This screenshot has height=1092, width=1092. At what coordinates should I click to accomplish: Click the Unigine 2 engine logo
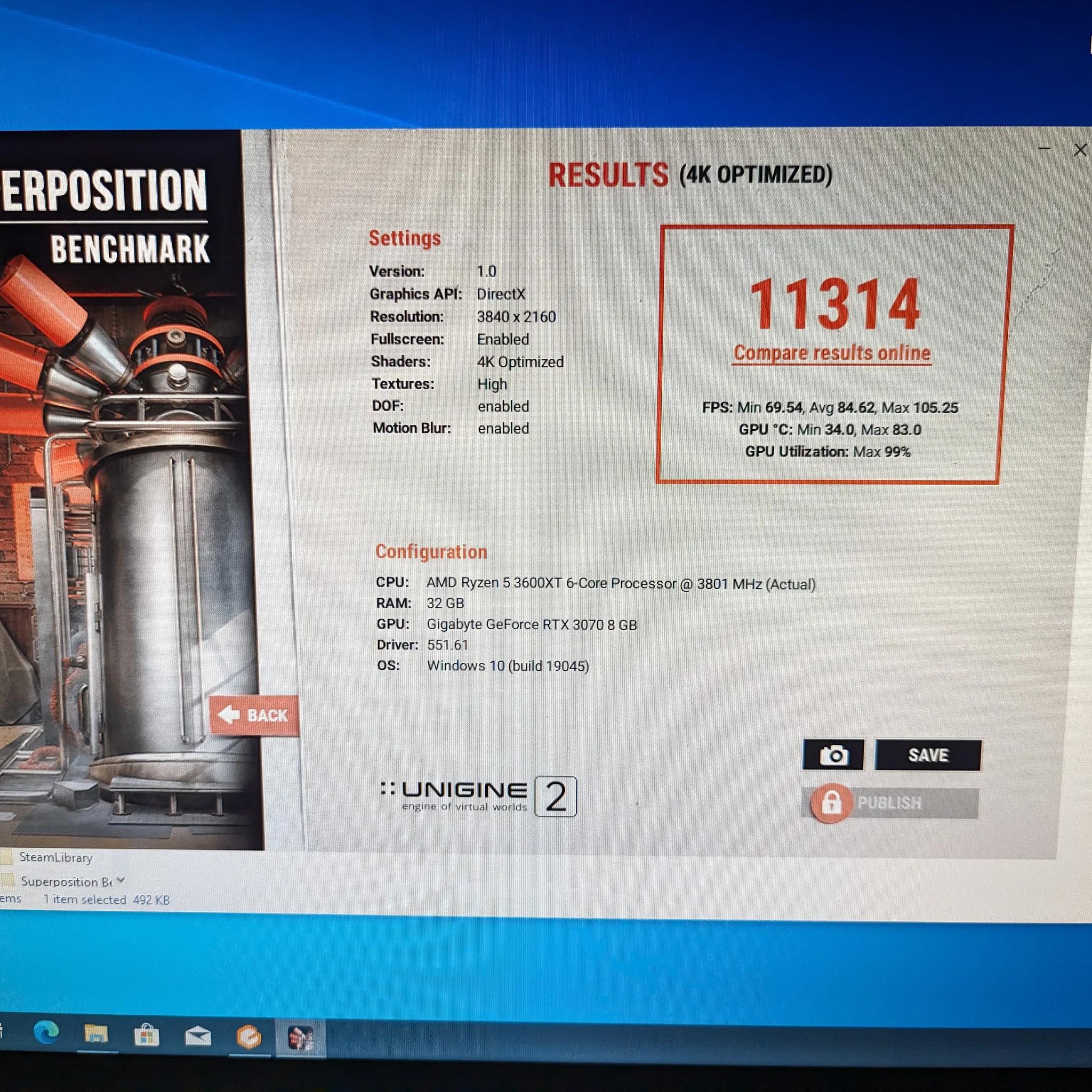tap(478, 796)
